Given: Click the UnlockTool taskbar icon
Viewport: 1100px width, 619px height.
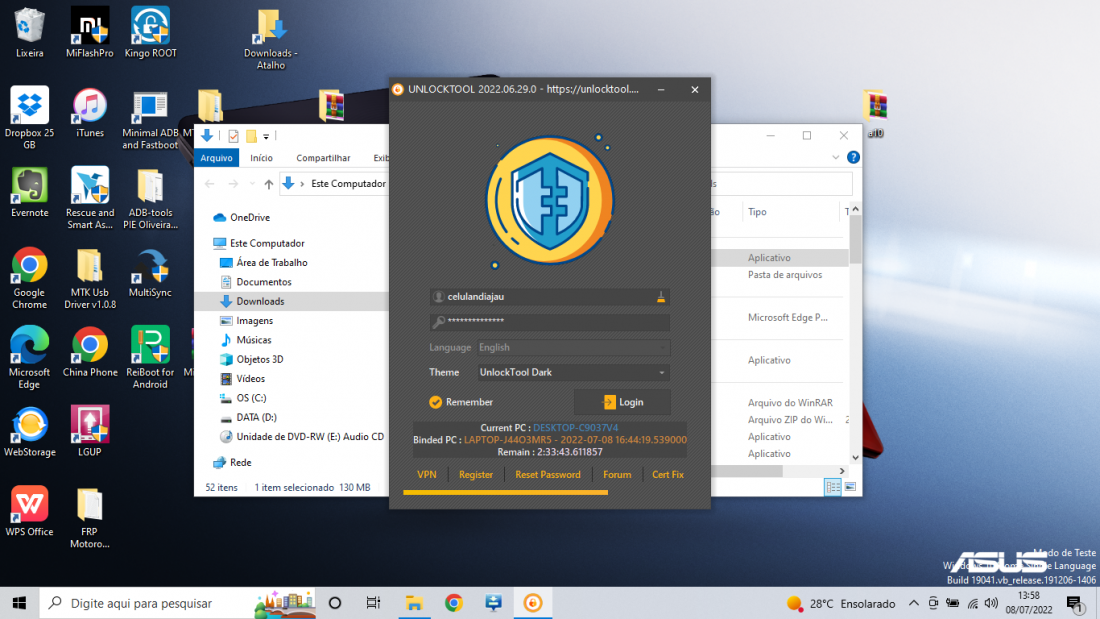Looking at the screenshot, I should tap(533, 603).
